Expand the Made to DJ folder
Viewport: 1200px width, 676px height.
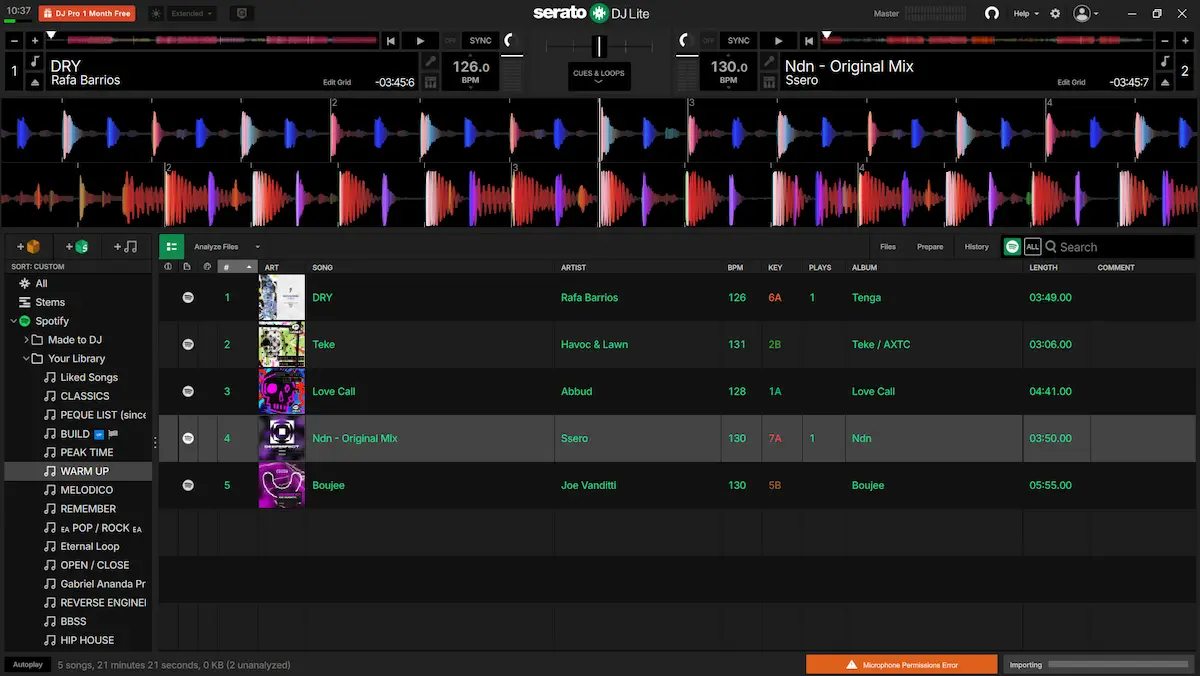[x=27, y=340]
